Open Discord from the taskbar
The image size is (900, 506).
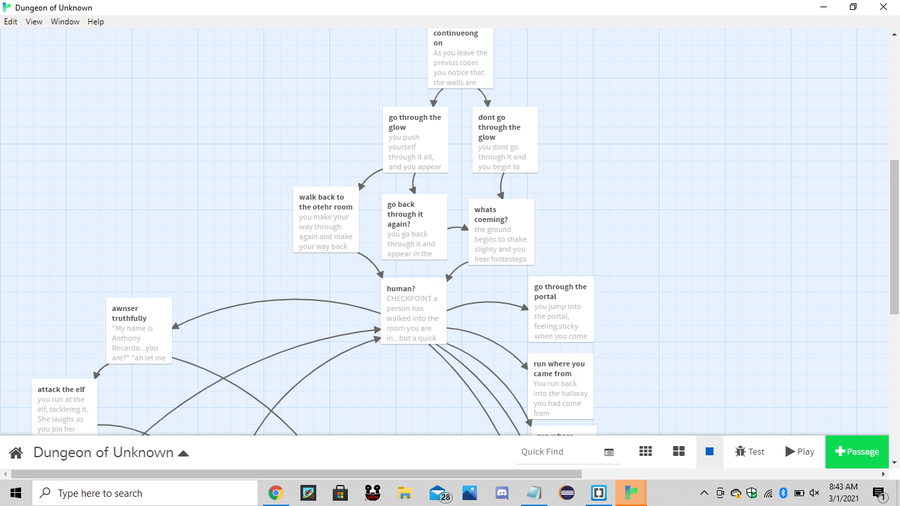(x=502, y=493)
